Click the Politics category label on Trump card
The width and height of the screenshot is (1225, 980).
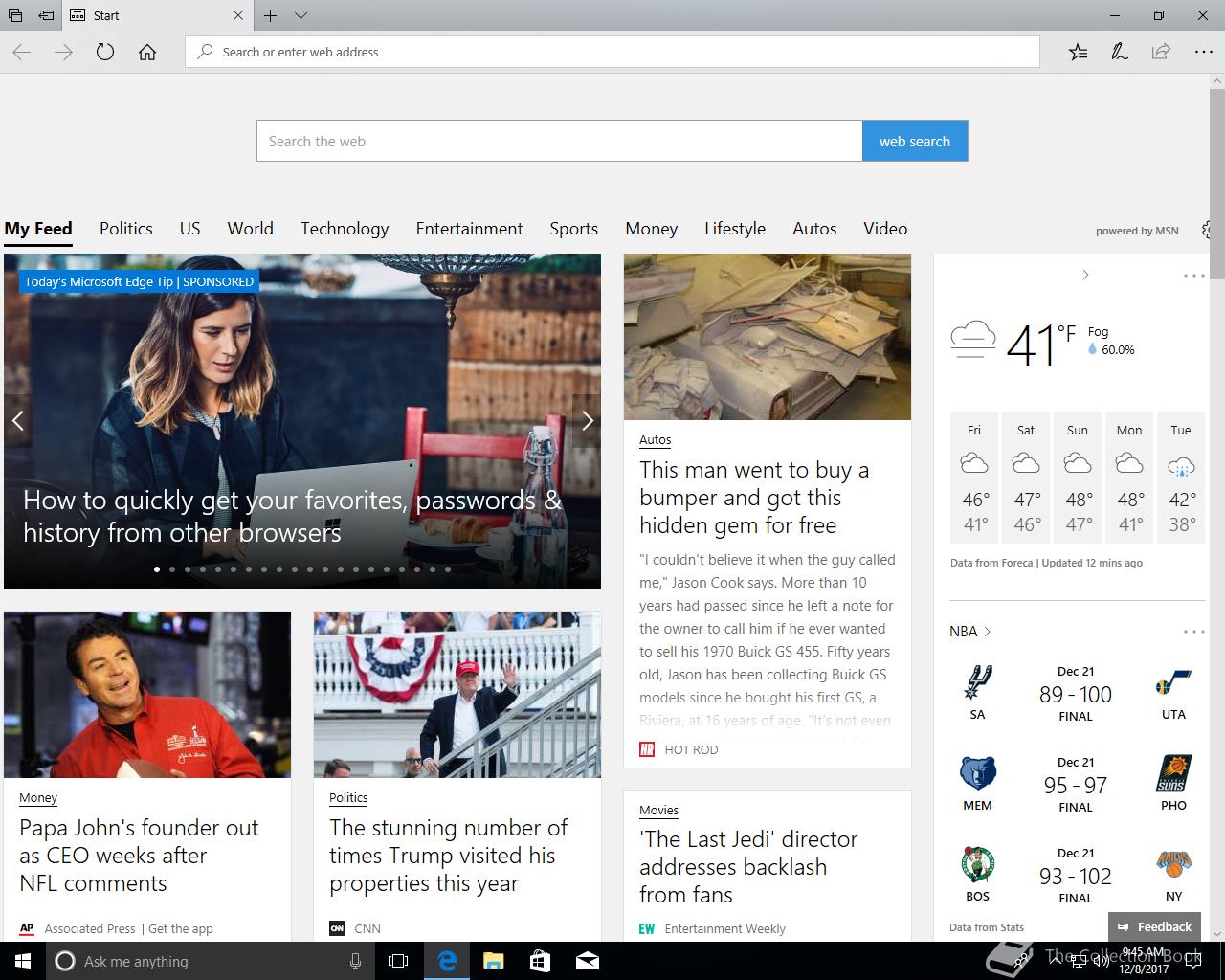click(348, 797)
